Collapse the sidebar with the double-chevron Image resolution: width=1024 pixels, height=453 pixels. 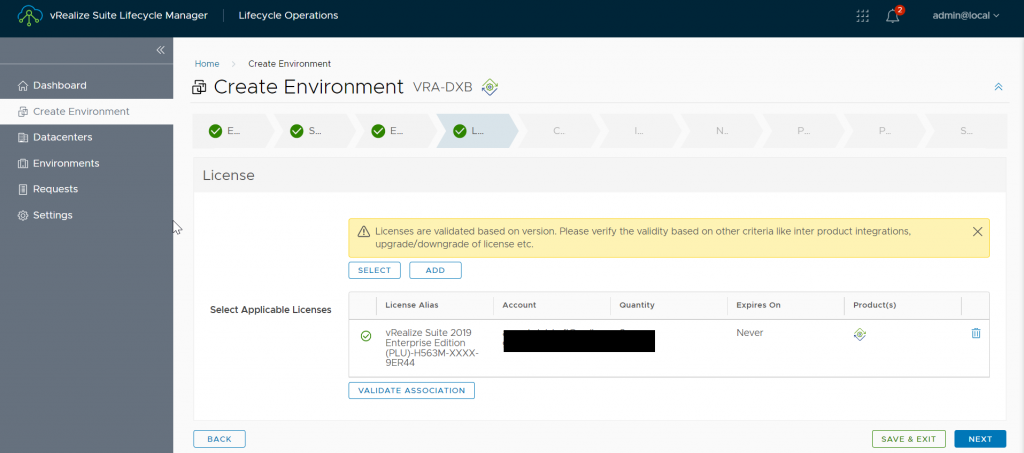tap(160, 50)
